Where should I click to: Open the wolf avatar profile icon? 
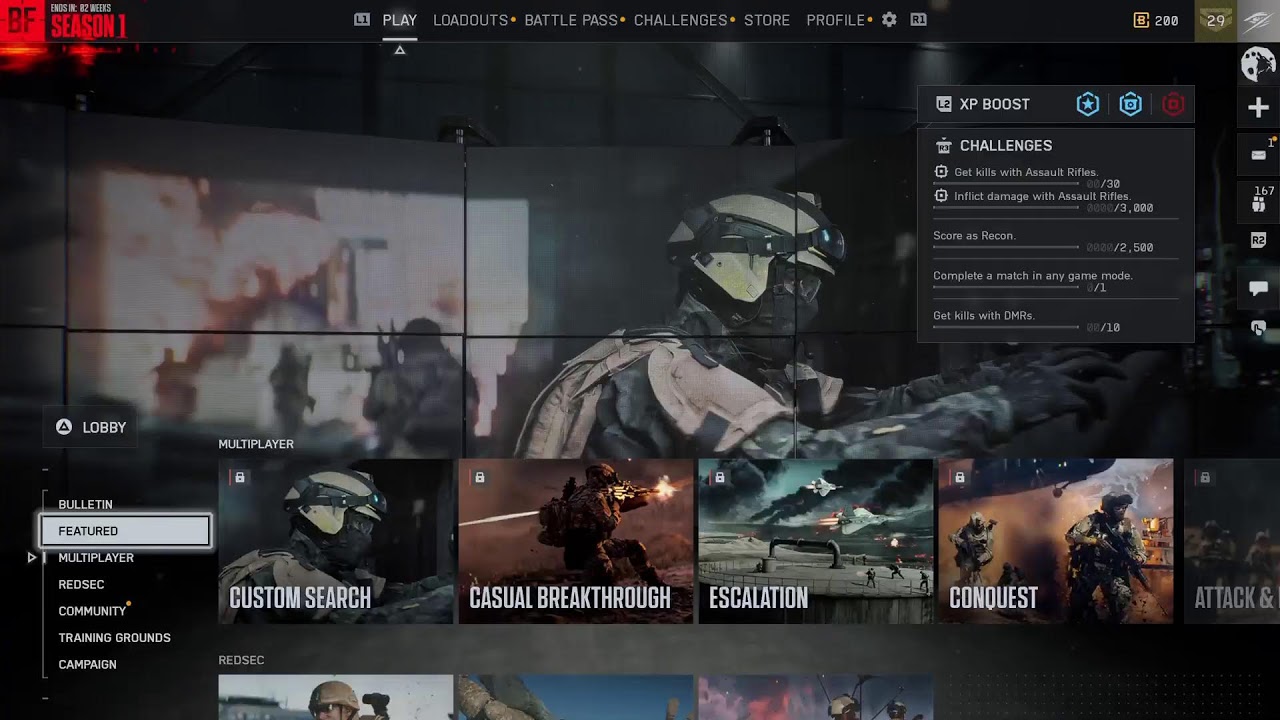click(x=1258, y=65)
